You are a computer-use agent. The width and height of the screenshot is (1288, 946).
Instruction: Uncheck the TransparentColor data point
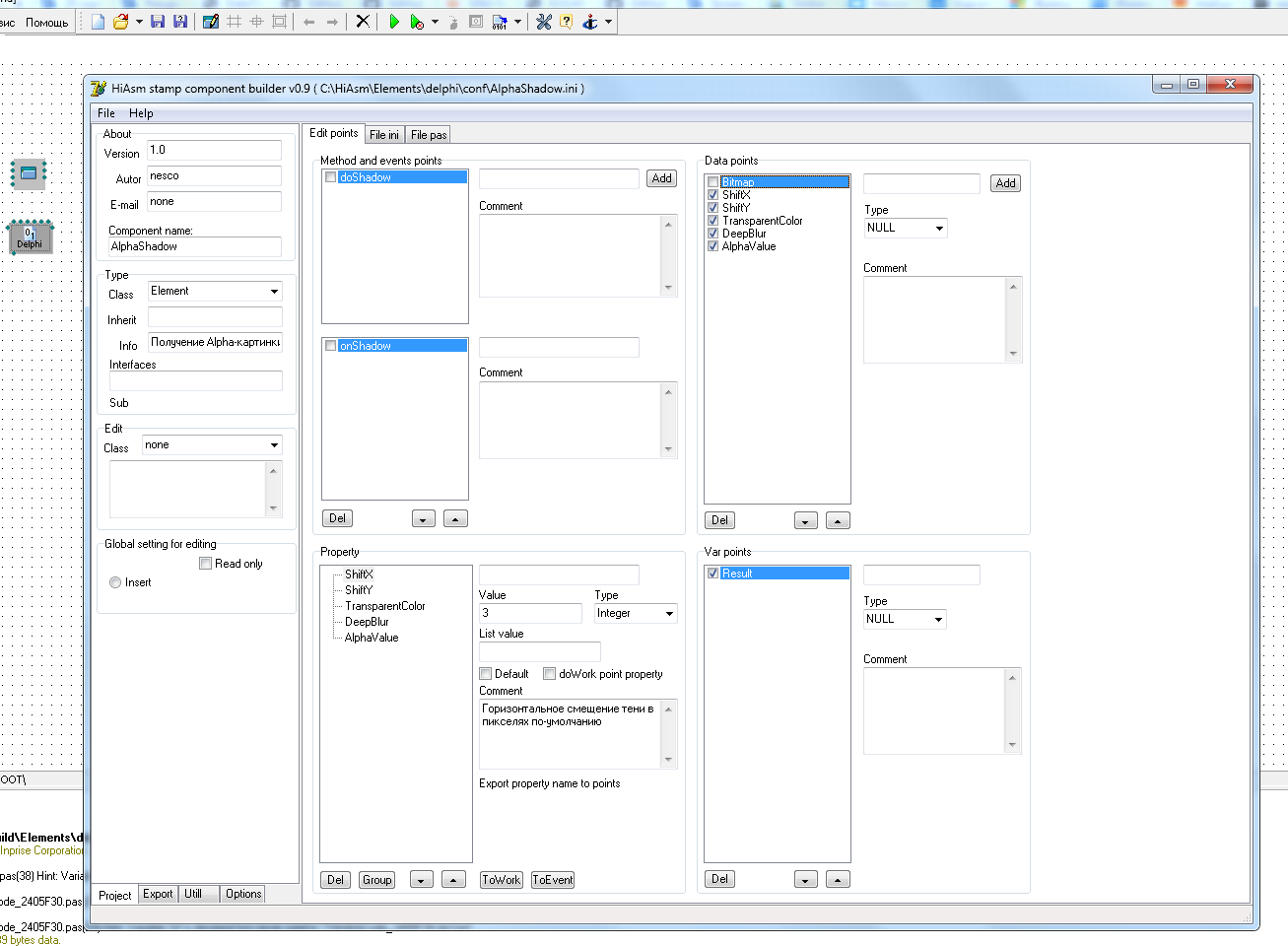713,221
